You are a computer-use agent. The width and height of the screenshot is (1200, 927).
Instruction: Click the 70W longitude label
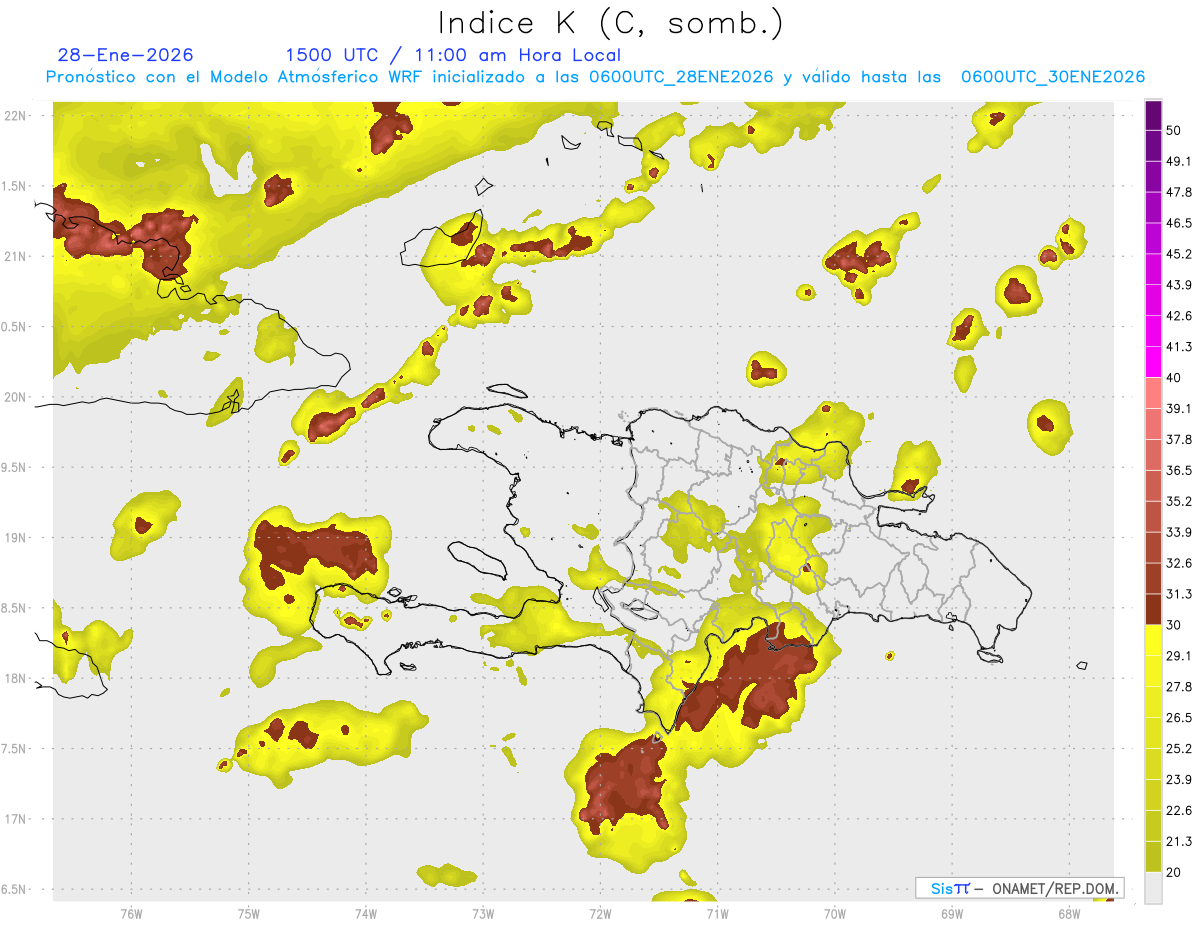coord(834,914)
